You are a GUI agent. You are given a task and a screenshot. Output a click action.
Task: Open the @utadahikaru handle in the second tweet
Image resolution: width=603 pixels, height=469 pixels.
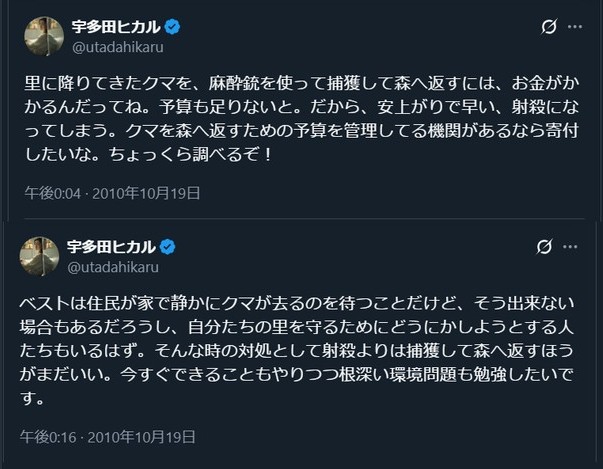click(111, 266)
